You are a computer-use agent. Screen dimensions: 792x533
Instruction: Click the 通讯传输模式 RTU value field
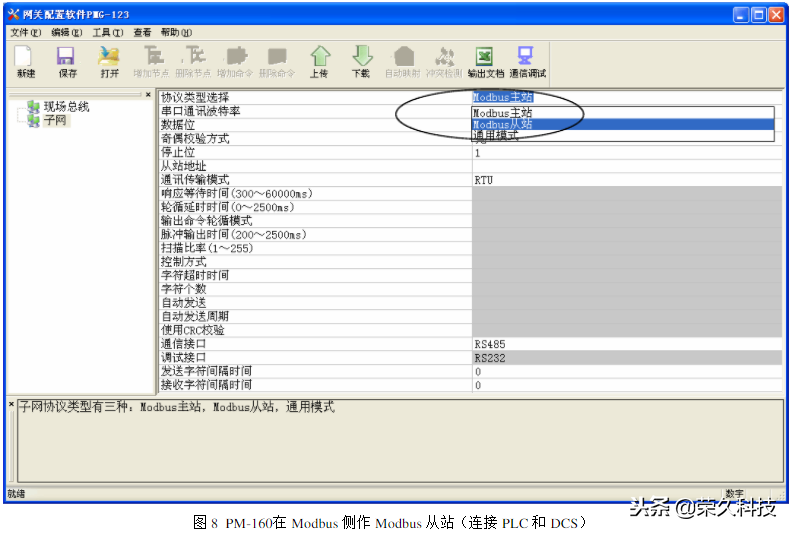(626, 180)
